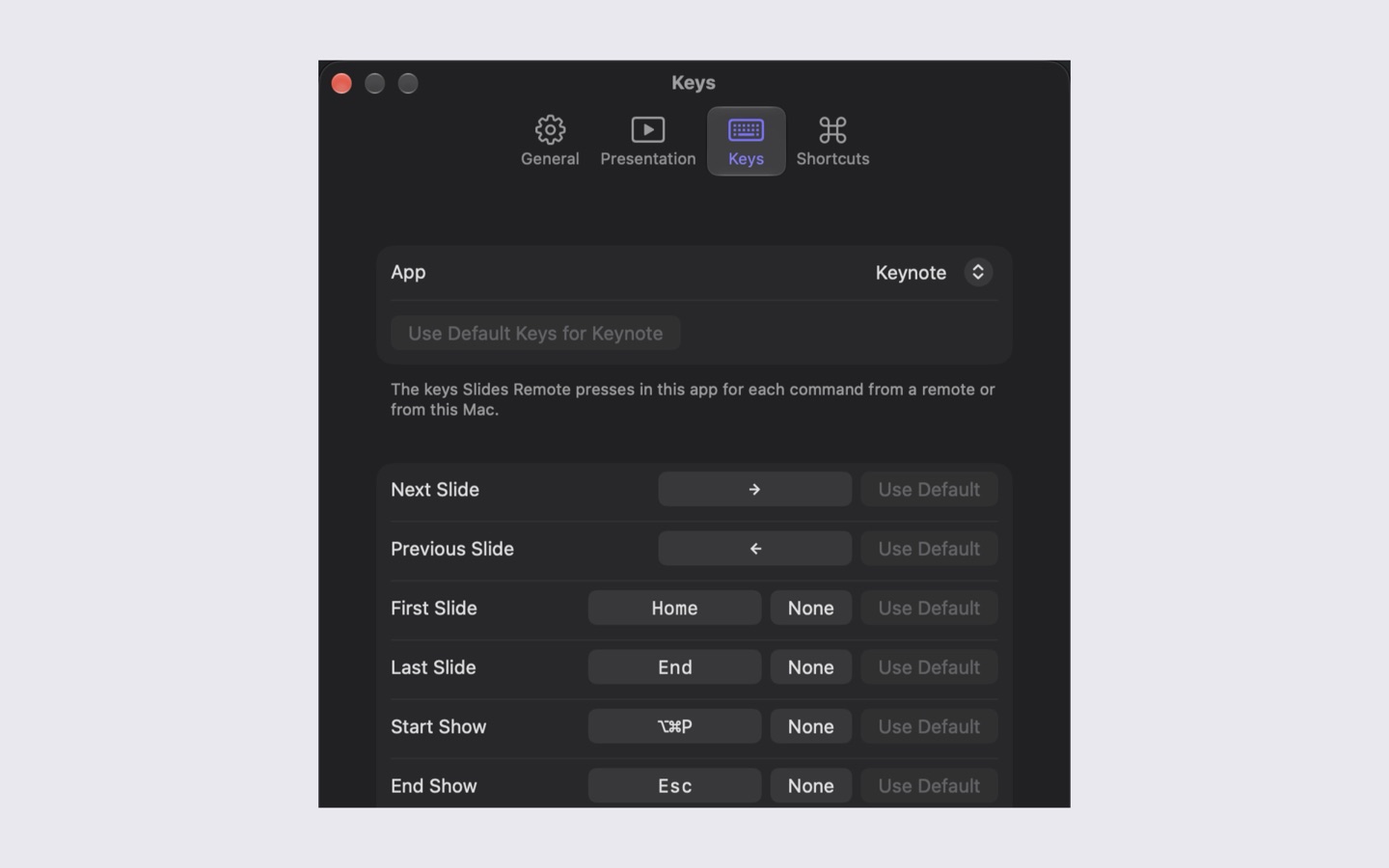Click Use Default for Next Slide
This screenshot has width=1389, height=868.
tap(929, 489)
